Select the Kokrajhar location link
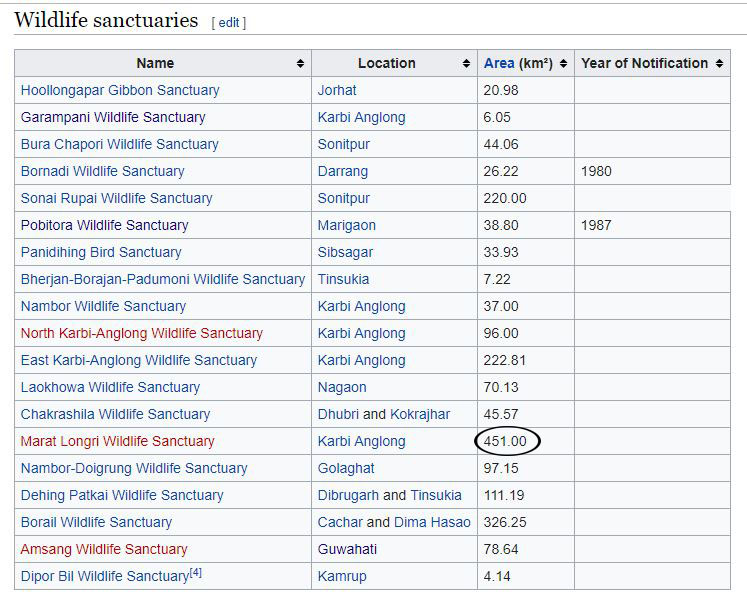 pyautogui.click(x=420, y=414)
